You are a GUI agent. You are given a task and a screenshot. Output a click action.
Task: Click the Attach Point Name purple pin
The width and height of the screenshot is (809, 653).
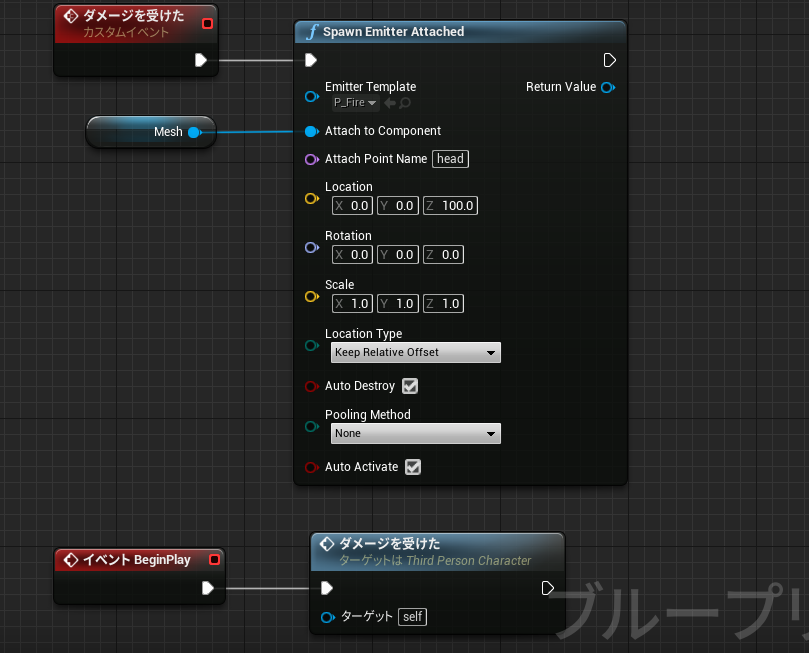[312, 159]
